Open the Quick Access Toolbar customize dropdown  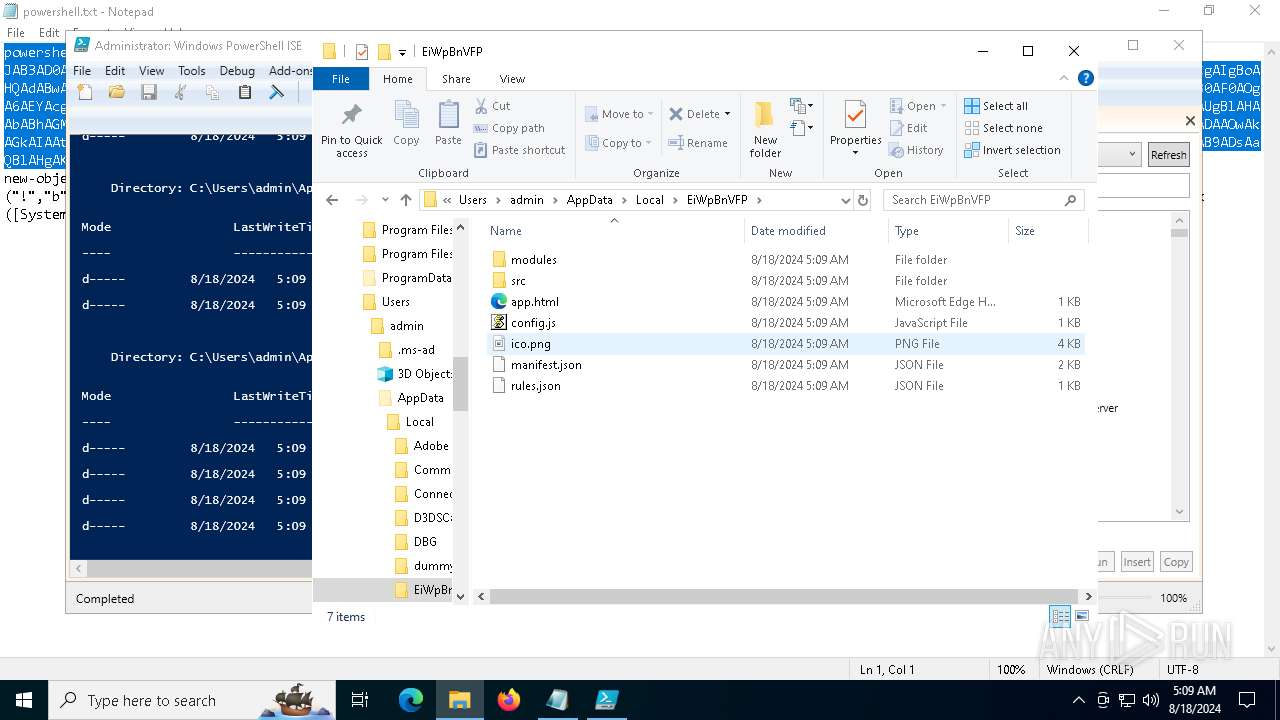pos(402,52)
